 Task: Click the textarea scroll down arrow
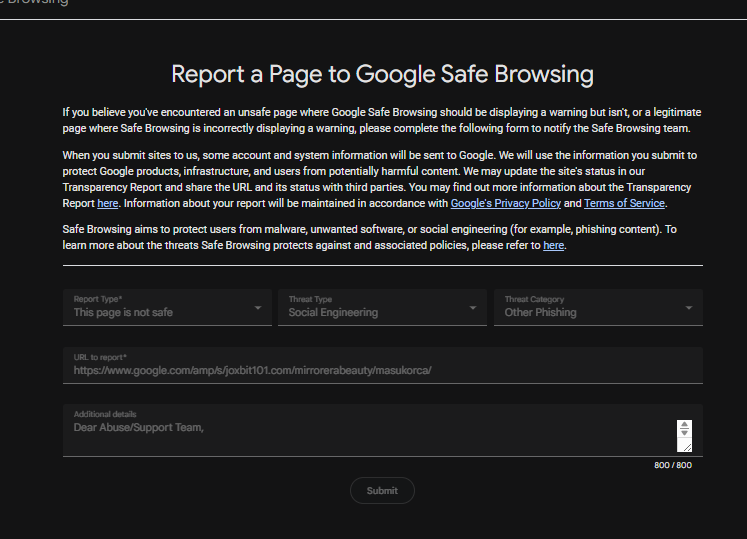[x=685, y=432]
